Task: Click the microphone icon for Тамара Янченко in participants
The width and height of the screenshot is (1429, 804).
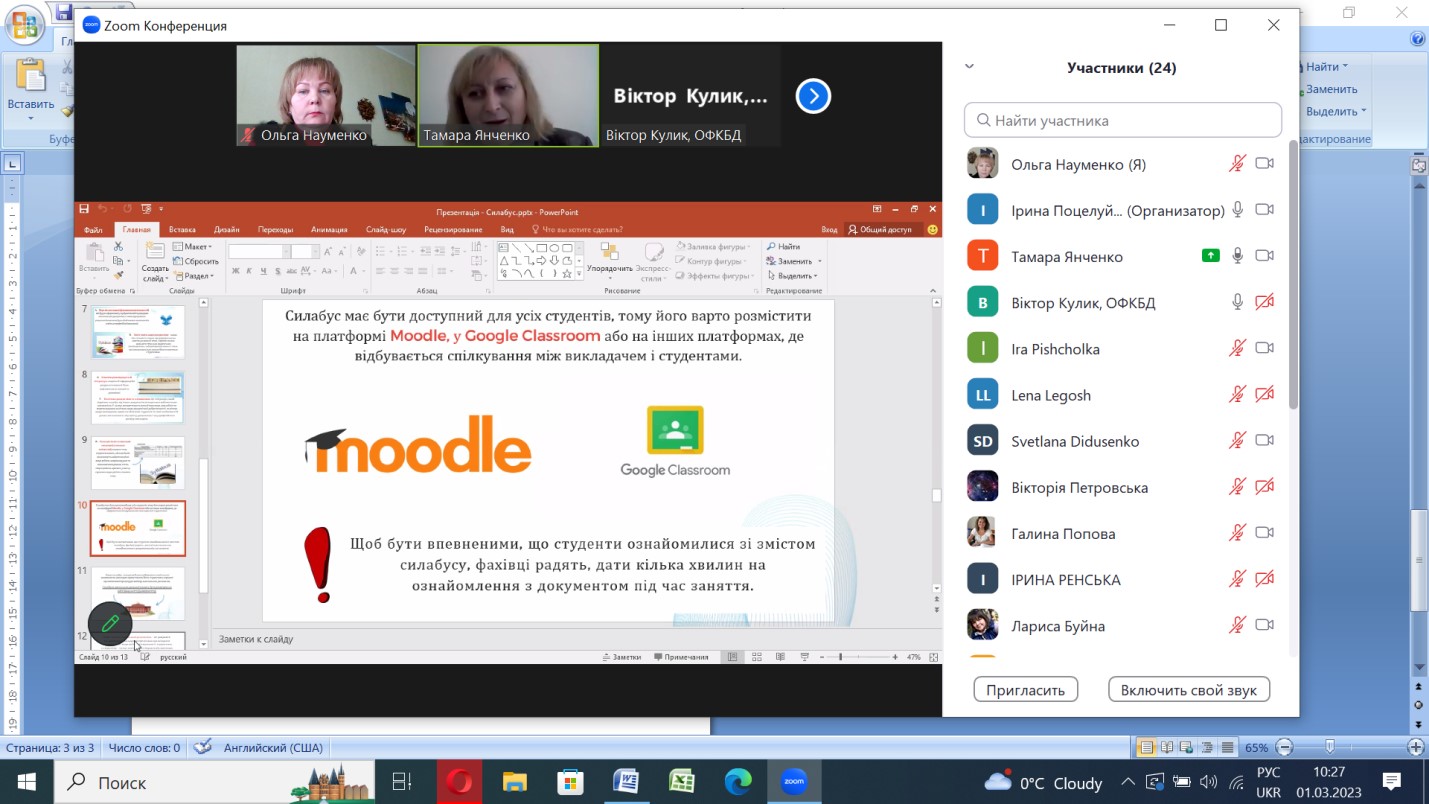Action: (1238, 256)
